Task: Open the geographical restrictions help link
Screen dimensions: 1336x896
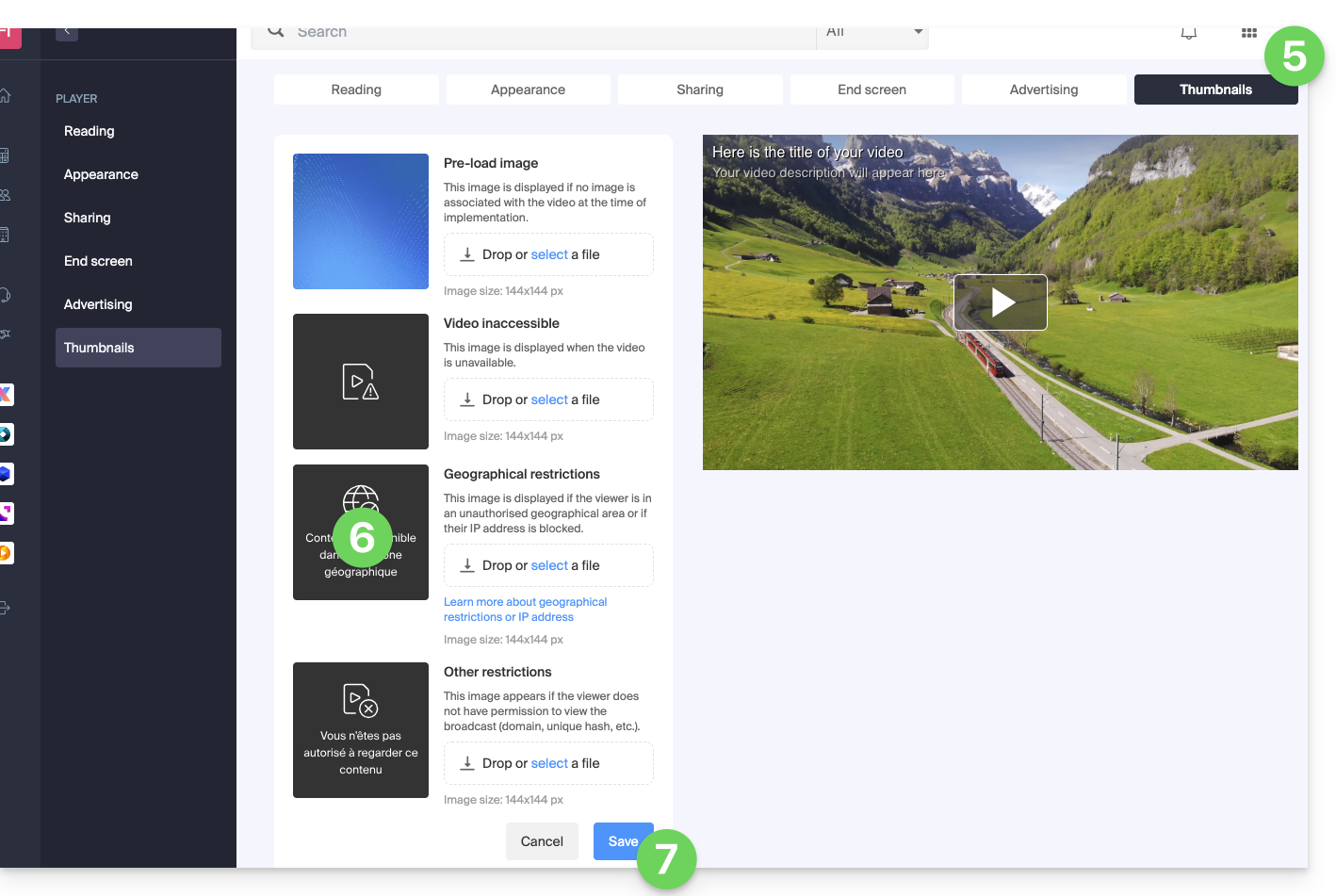Action: tap(525, 610)
